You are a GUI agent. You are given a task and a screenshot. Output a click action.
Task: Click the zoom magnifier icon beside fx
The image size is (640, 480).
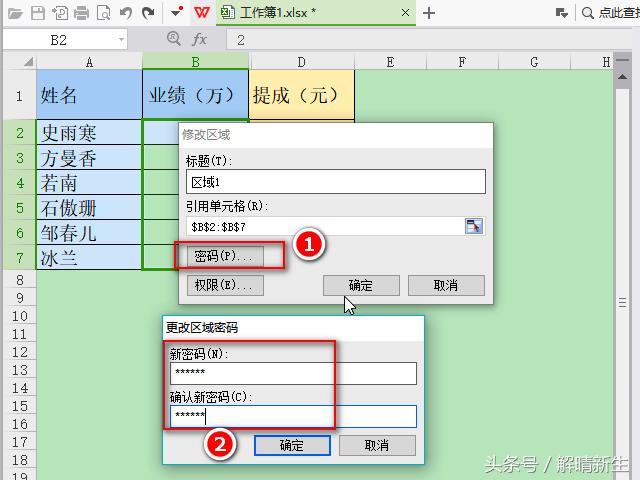(173, 39)
